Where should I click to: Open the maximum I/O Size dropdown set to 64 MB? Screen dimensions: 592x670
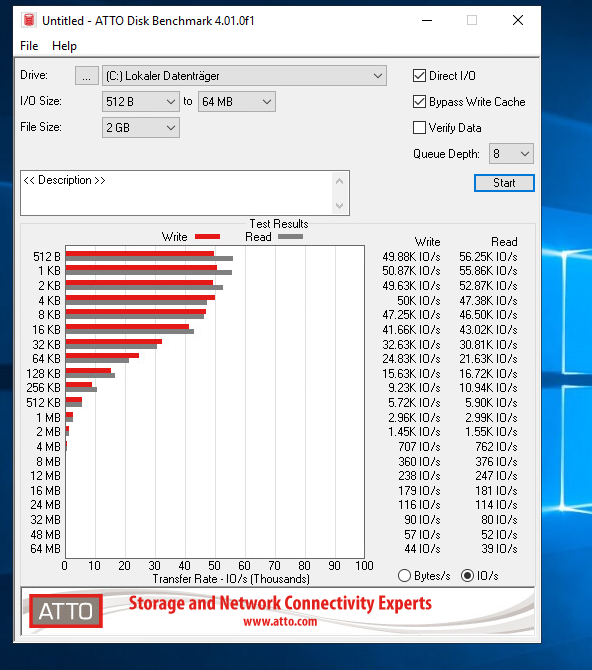pyautogui.click(x=236, y=102)
